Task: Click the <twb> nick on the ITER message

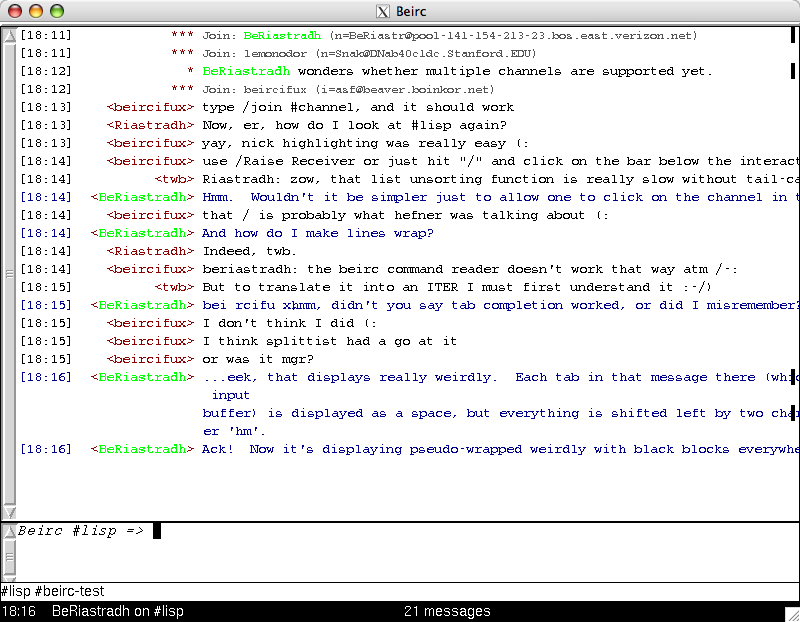Action: point(174,287)
